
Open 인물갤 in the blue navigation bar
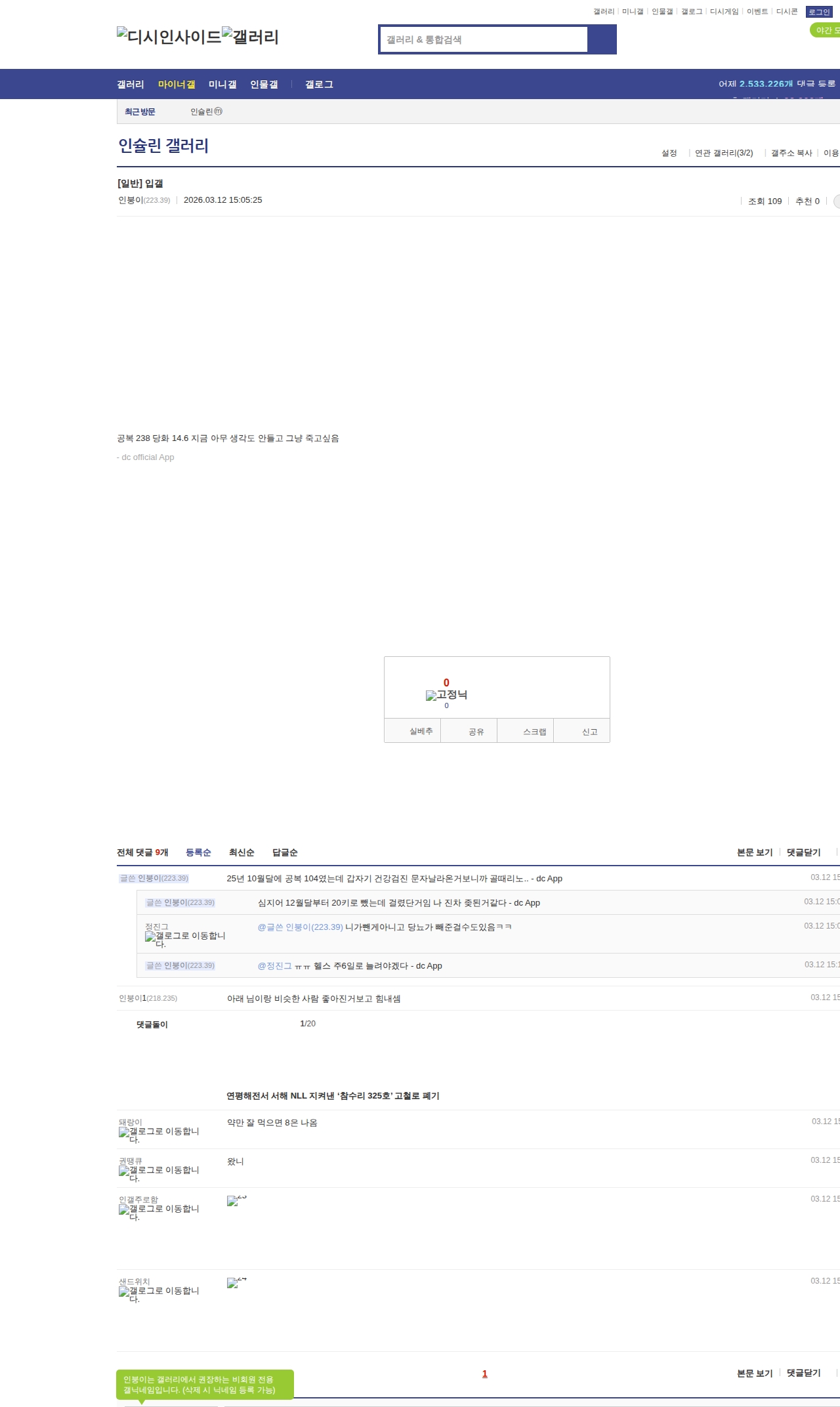pyautogui.click(x=264, y=84)
